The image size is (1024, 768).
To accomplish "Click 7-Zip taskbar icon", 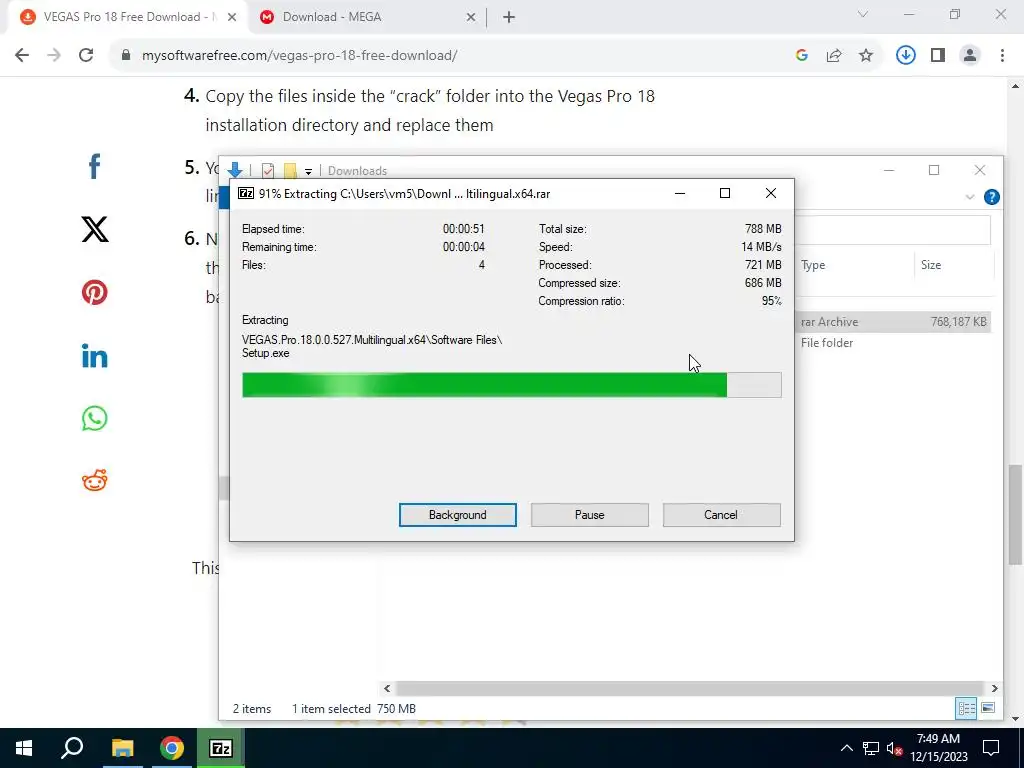I will pyautogui.click(x=221, y=748).
